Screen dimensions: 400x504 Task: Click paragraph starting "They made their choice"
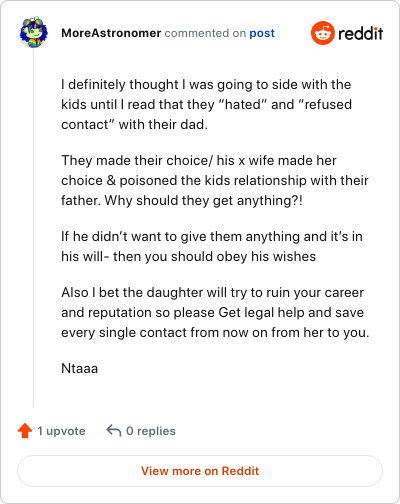coord(215,180)
